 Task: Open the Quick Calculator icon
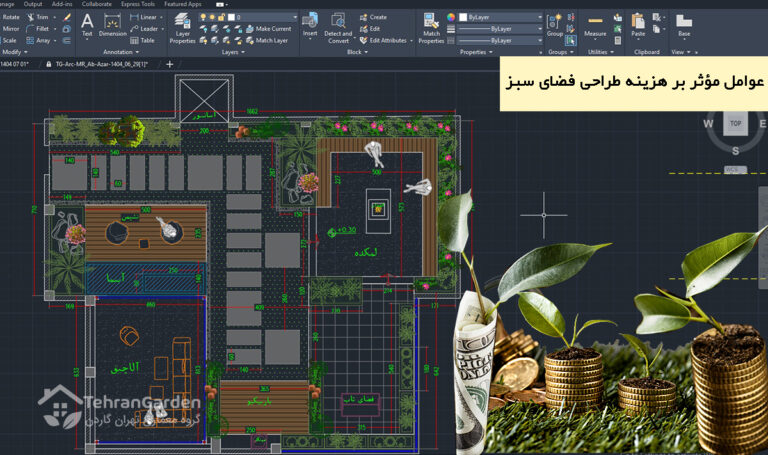point(618,41)
